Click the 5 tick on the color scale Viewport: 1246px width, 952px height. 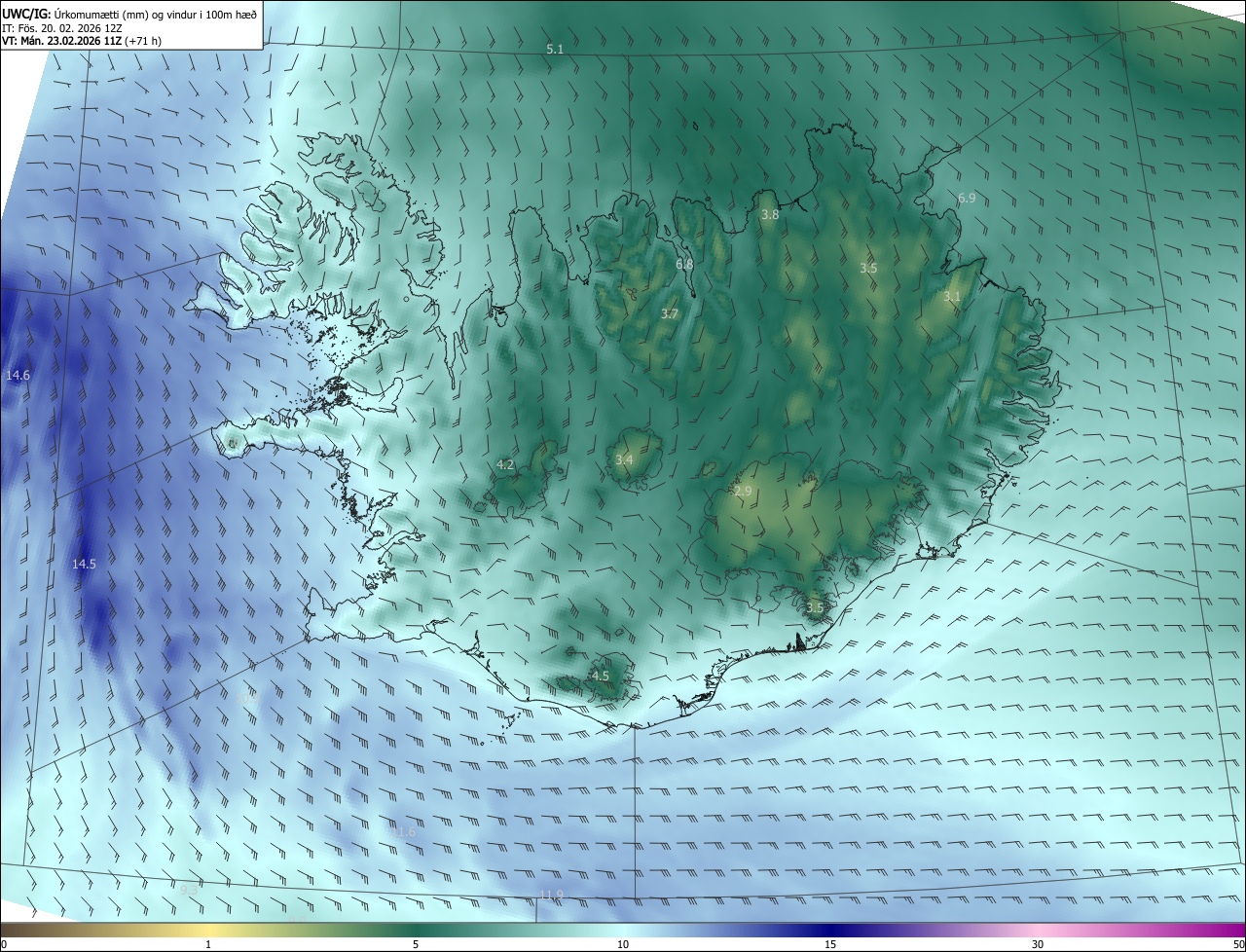point(416,944)
